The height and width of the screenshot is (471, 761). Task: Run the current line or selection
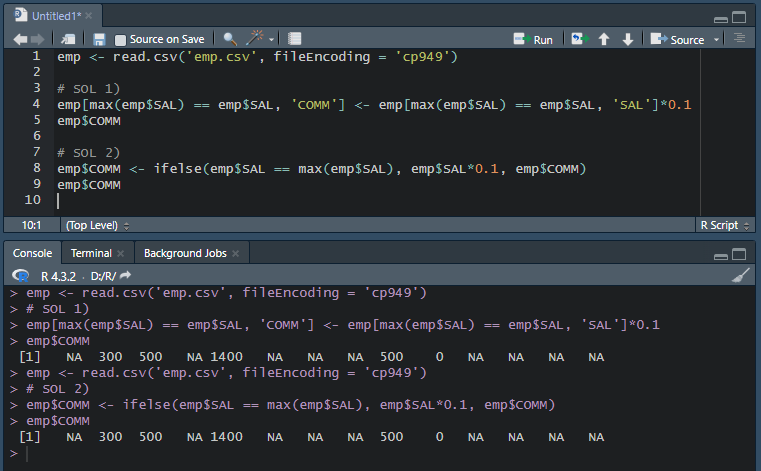[x=533, y=39]
